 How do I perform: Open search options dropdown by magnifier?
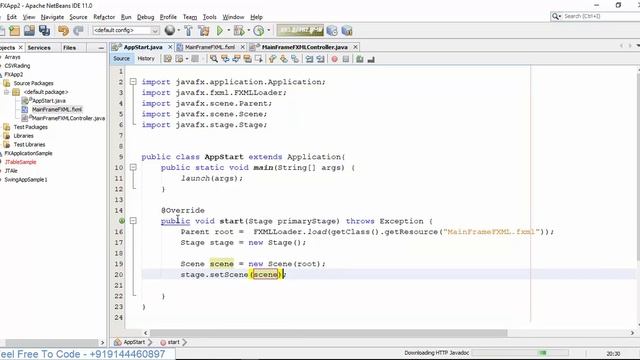[x=556, y=16]
